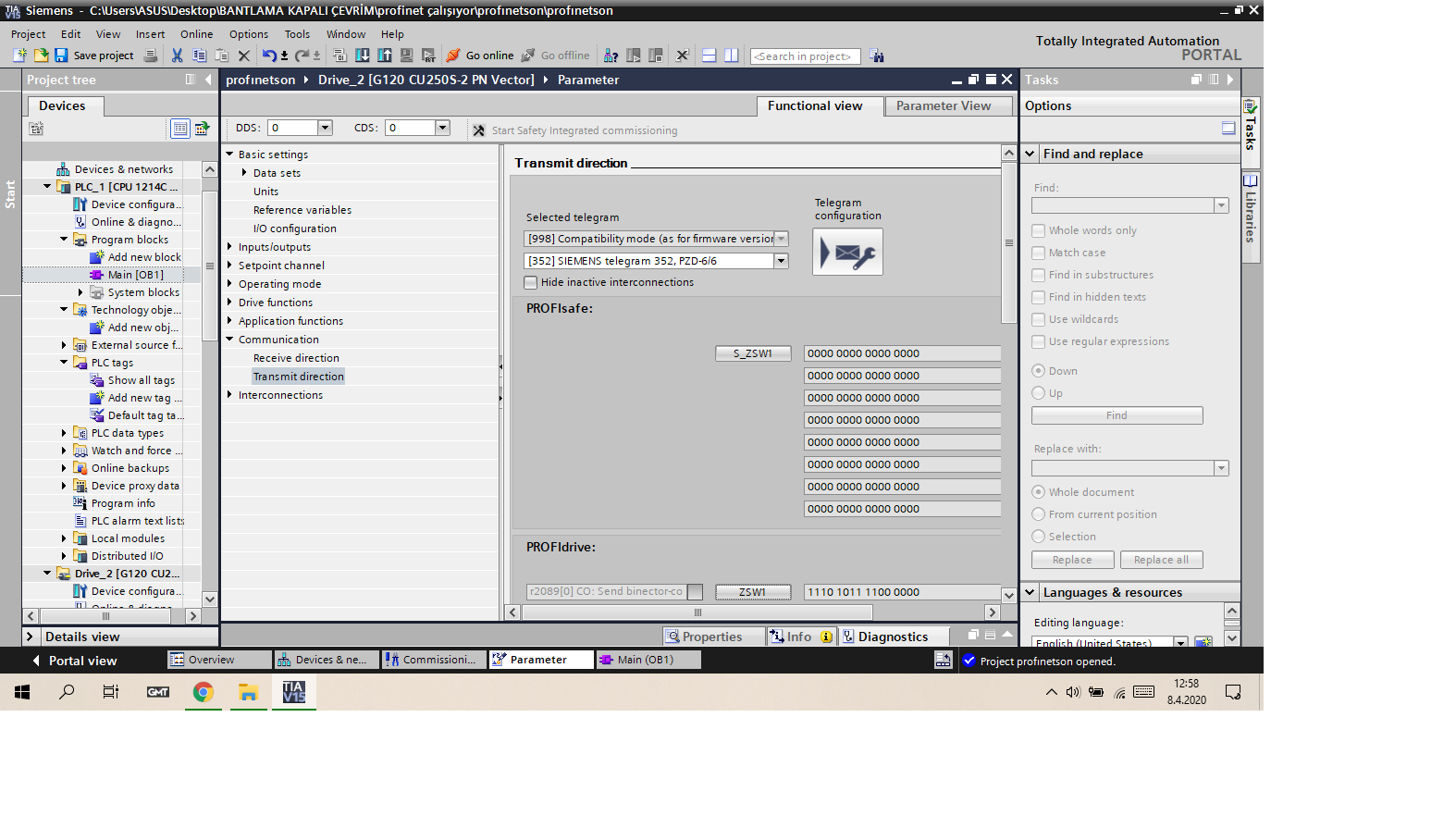
Task: Click the Stop CPU toolbar icon
Action: coord(656,56)
